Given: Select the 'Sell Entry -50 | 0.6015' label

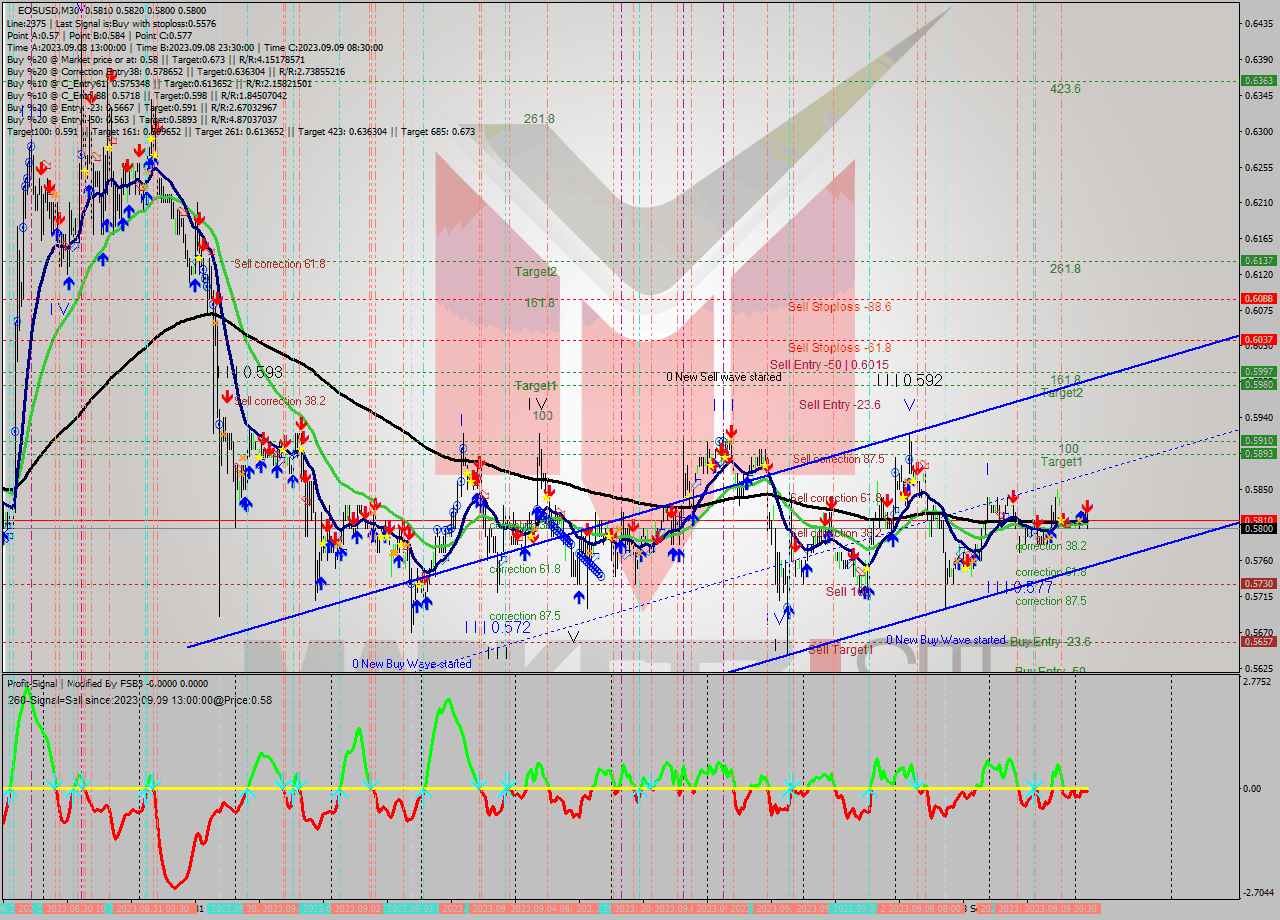Looking at the screenshot, I should pos(829,364).
